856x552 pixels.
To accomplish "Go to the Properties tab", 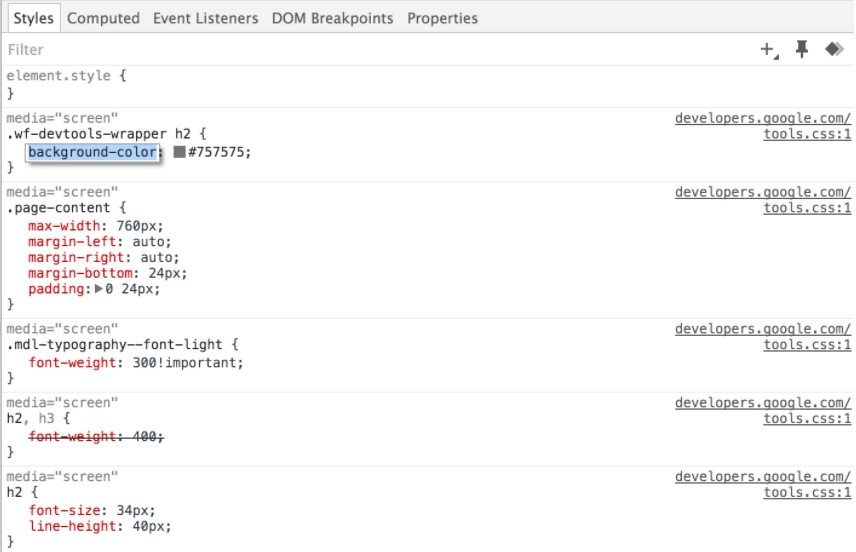I will (442, 18).
